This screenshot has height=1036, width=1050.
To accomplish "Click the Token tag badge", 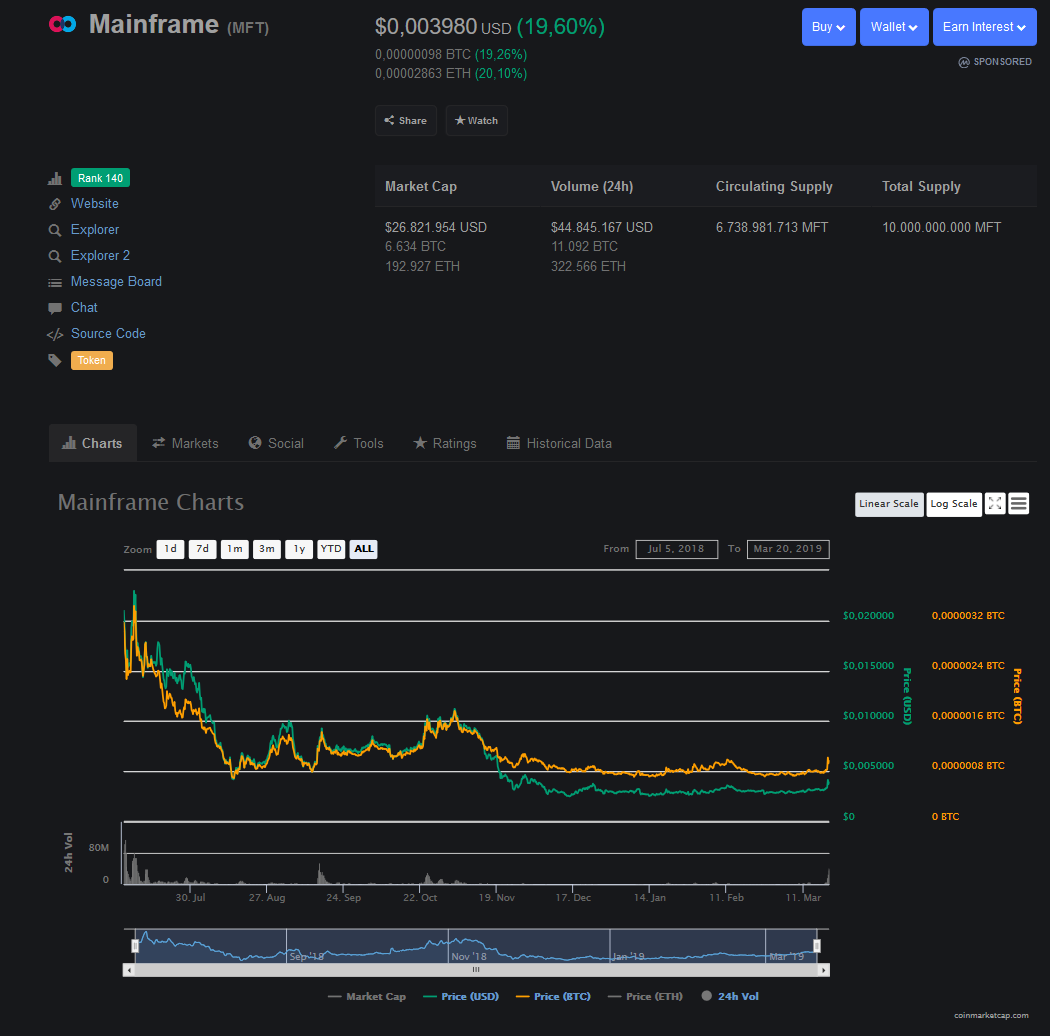I will [x=92, y=360].
